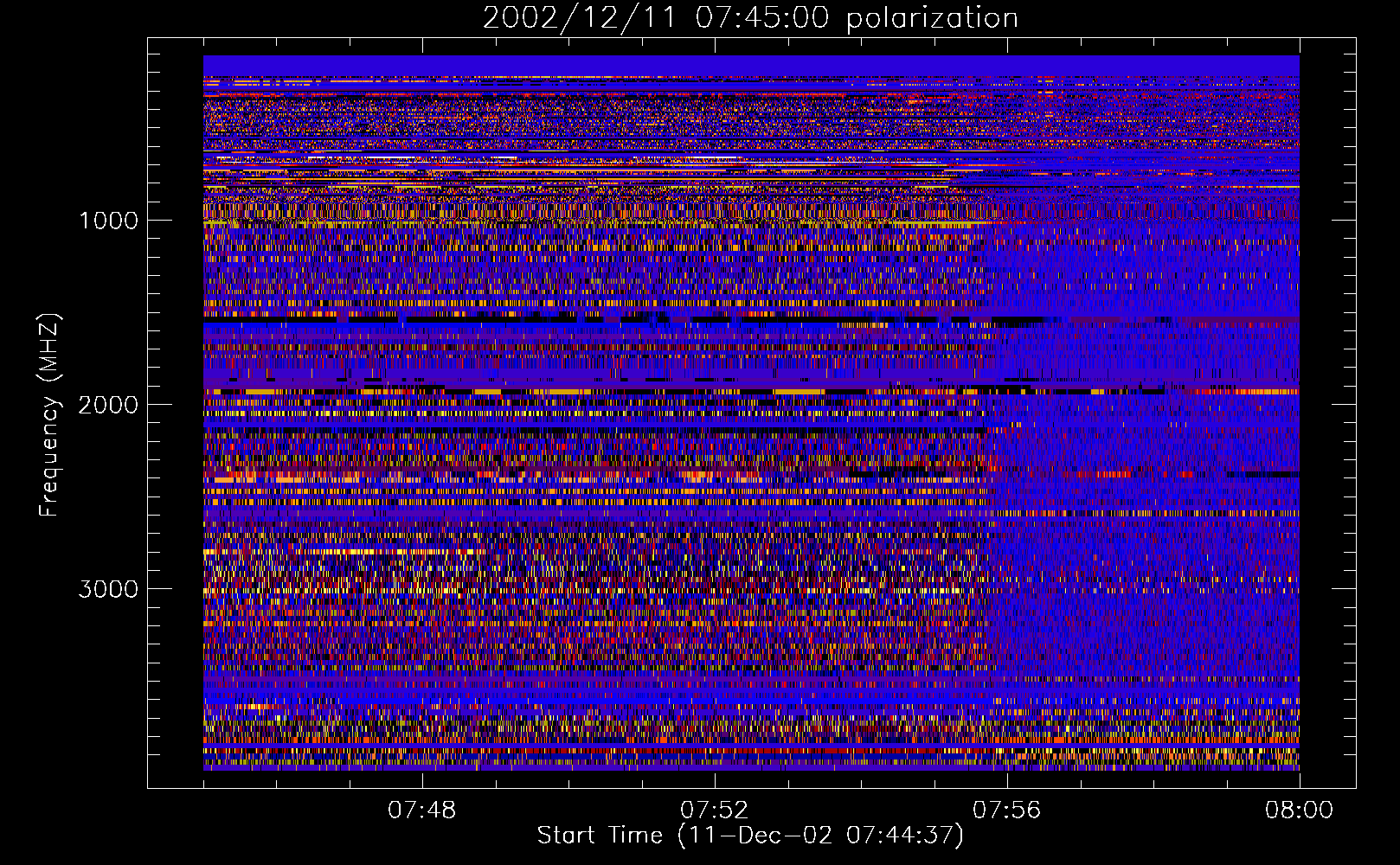Click the 08:00 time tick label
Viewport: 1400px width, 865px height.
pos(1299,811)
